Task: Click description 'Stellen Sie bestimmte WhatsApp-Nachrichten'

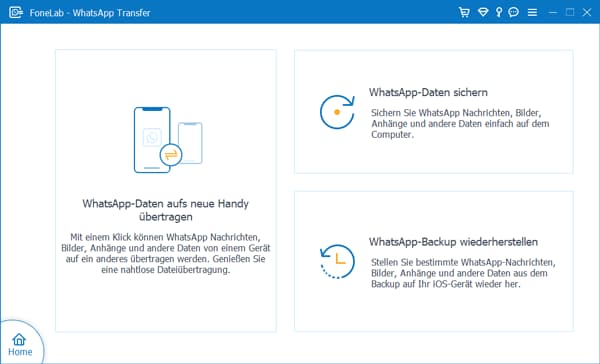Action: [x=463, y=273]
